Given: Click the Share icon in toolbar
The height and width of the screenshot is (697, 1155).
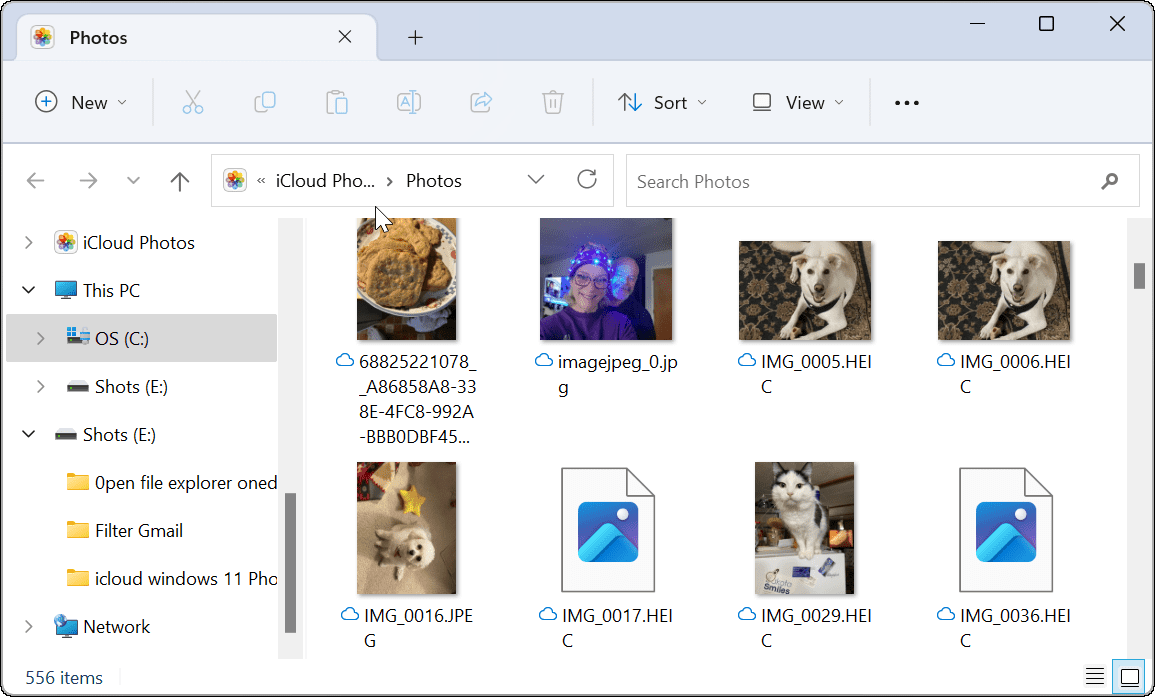Looking at the screenshot, I should (481, 102).
